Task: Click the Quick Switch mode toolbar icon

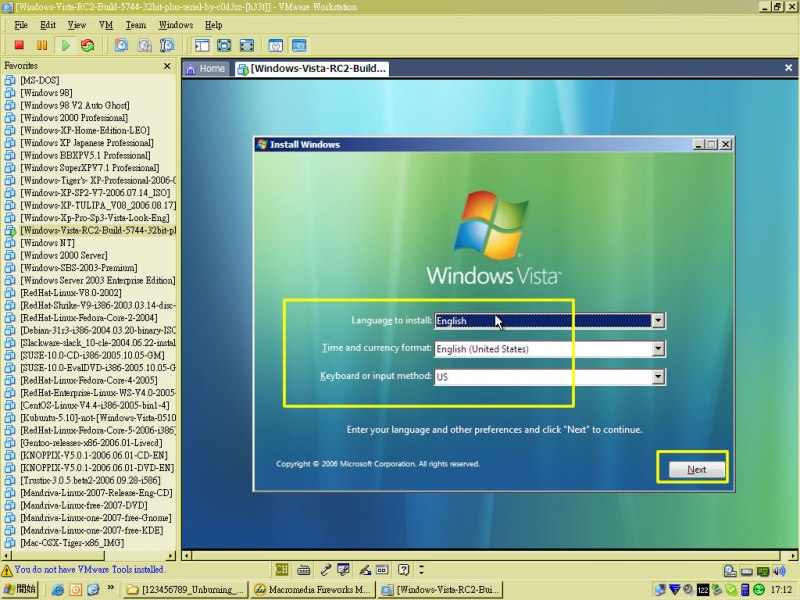Action: 224,45
